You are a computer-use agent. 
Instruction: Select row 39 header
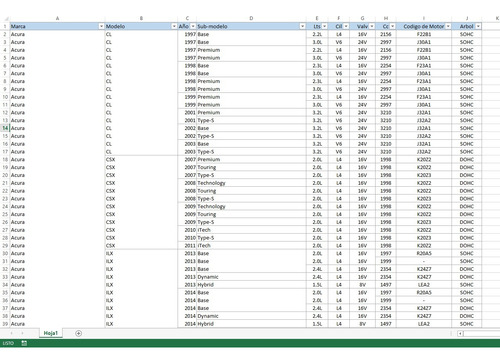(5, 324)
